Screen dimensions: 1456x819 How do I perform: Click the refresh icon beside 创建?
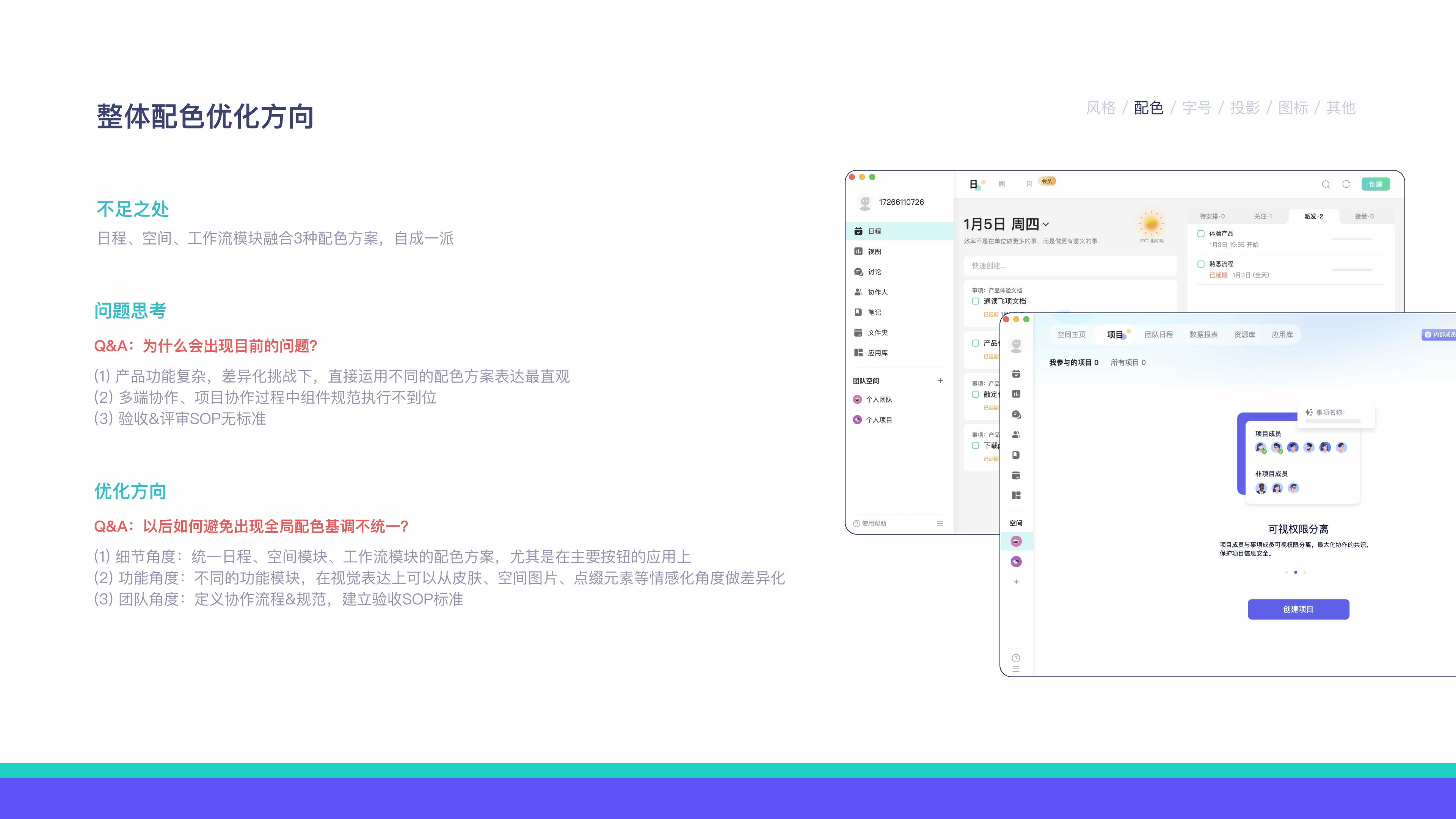(1346, 184)
